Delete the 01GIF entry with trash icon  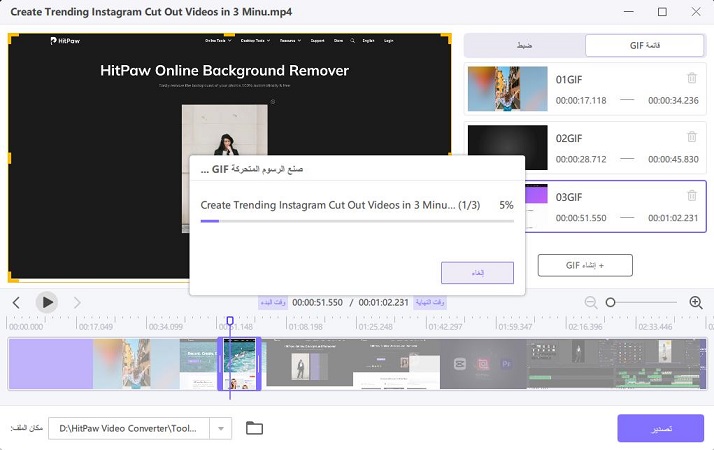(x=692, y=78)
